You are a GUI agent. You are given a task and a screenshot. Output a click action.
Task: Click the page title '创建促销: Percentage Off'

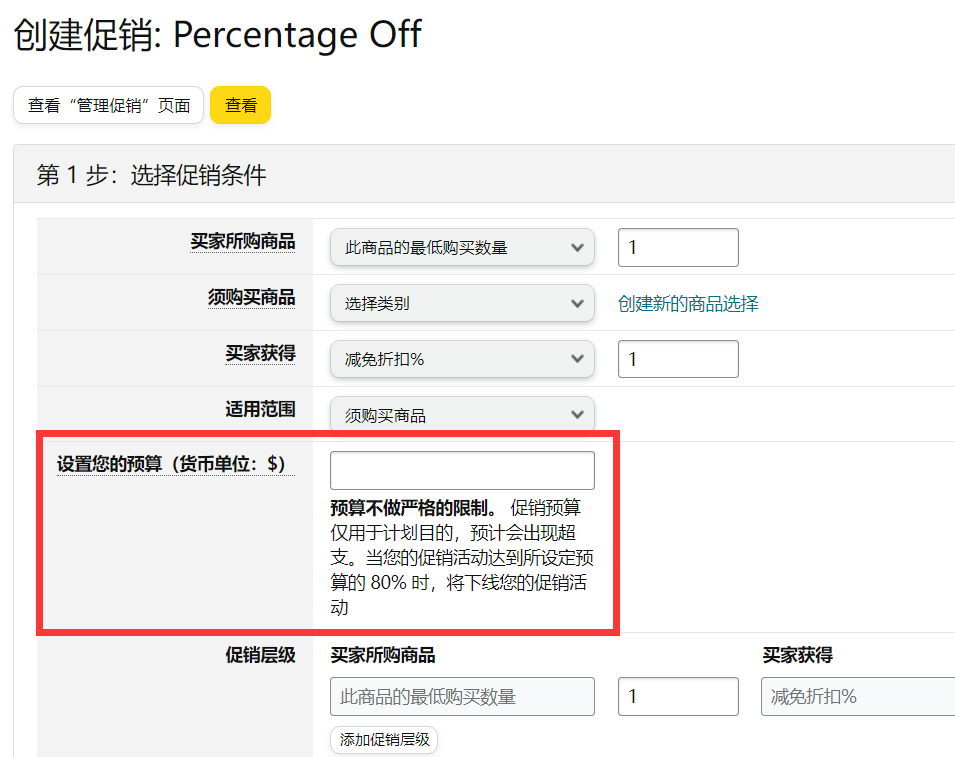tap(215, 35)
